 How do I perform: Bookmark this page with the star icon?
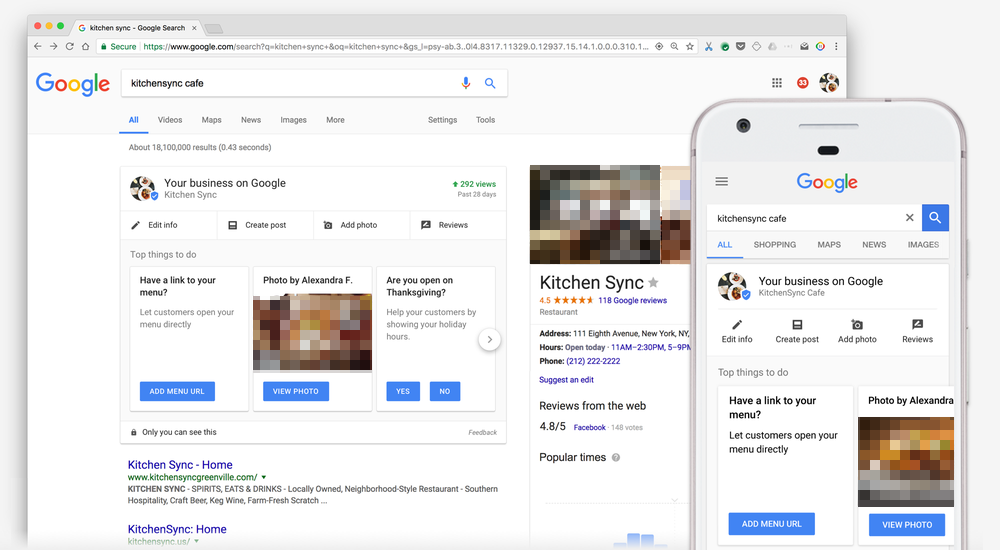tap(690, 46)
